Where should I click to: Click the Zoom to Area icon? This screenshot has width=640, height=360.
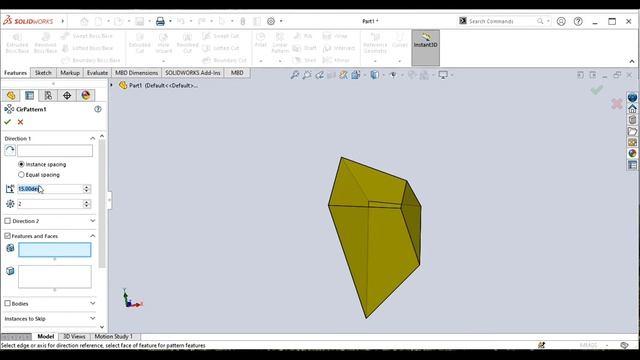307,75
